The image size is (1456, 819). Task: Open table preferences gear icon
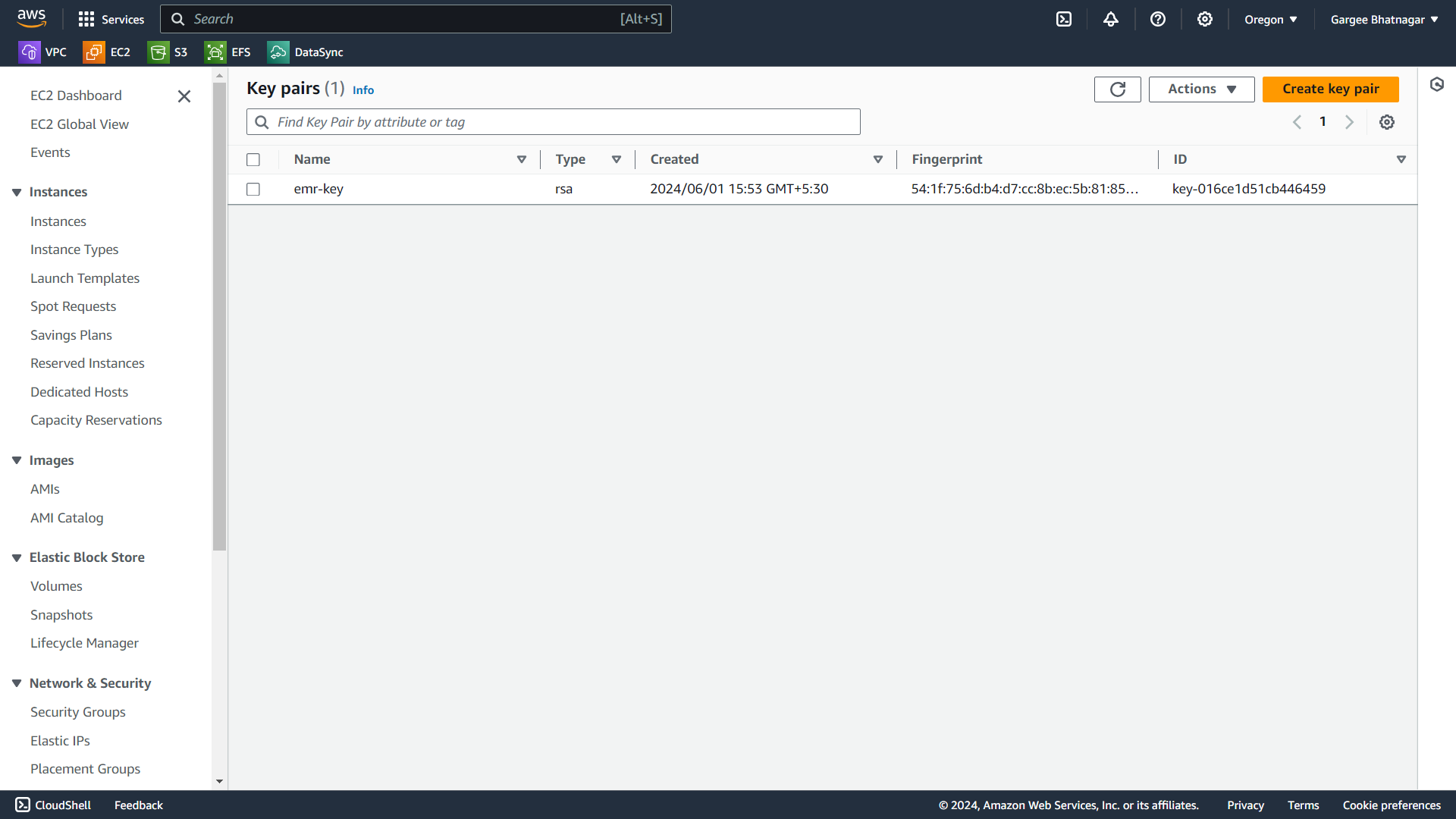click(1387, 122)
